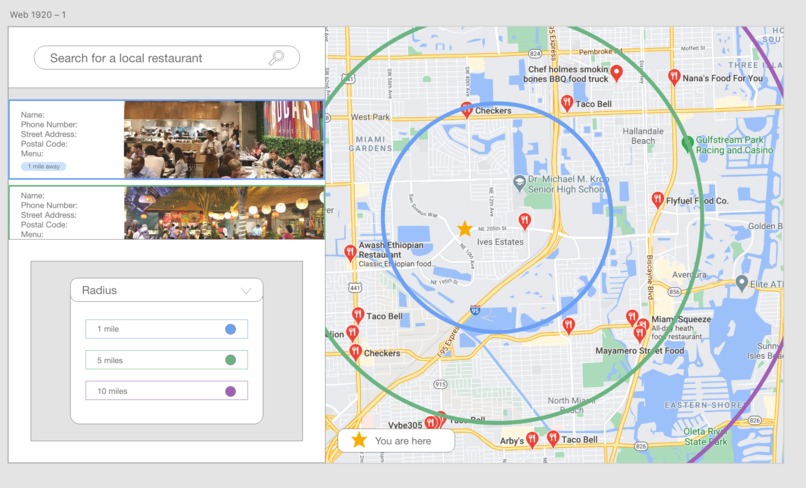Click the Elite gray location pin near Aventura
Screen dimensions: 806x488
pyautogui.click(x=741, y=282)
